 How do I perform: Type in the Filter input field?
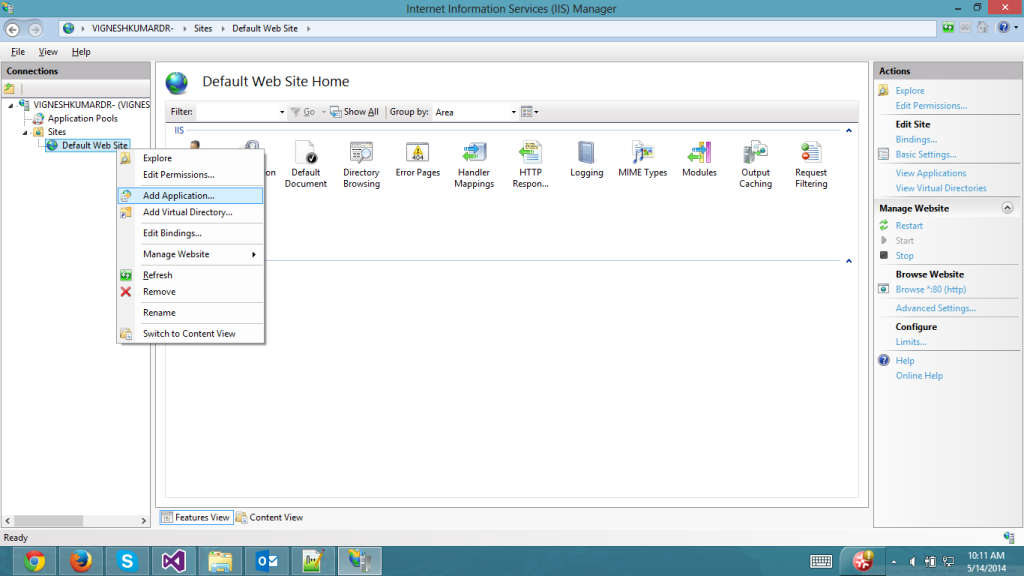tap(238, 112)
